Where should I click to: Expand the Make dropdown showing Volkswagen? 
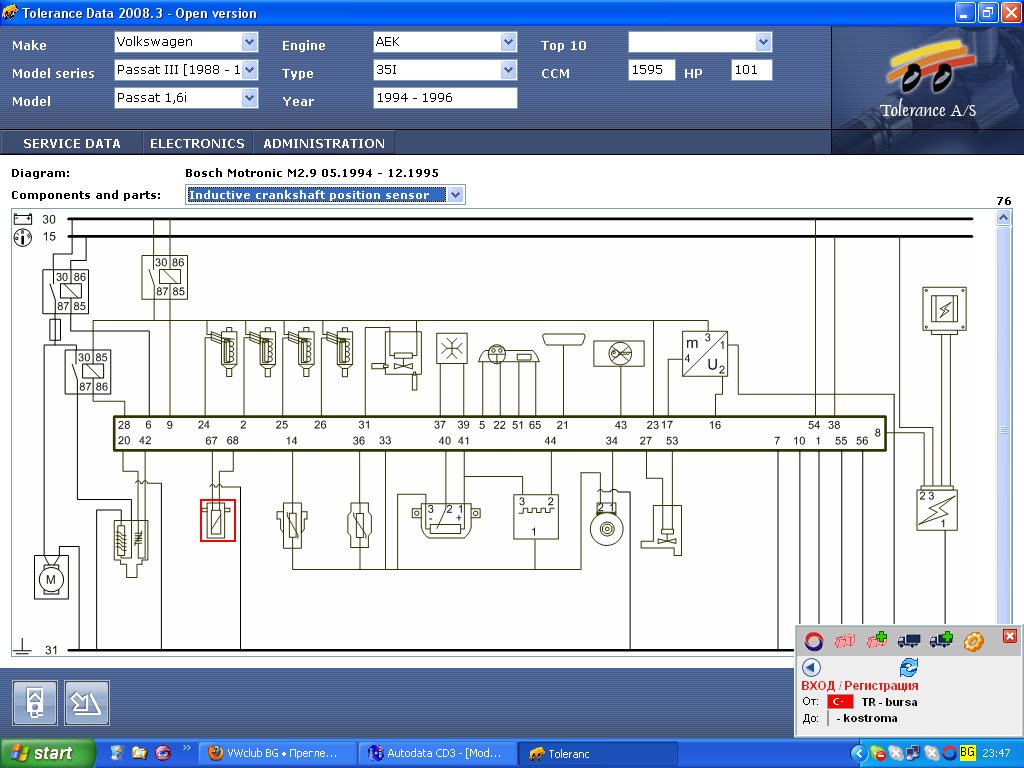coord(249,42)
